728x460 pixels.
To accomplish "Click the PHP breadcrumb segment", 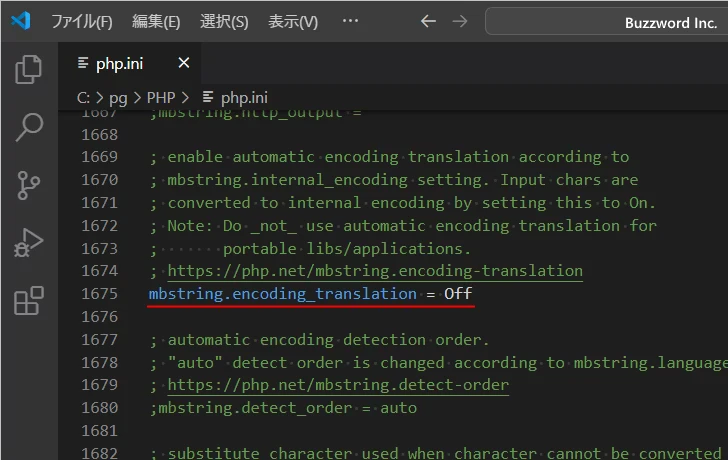I will pyautogui.click(x=161, y=97).
